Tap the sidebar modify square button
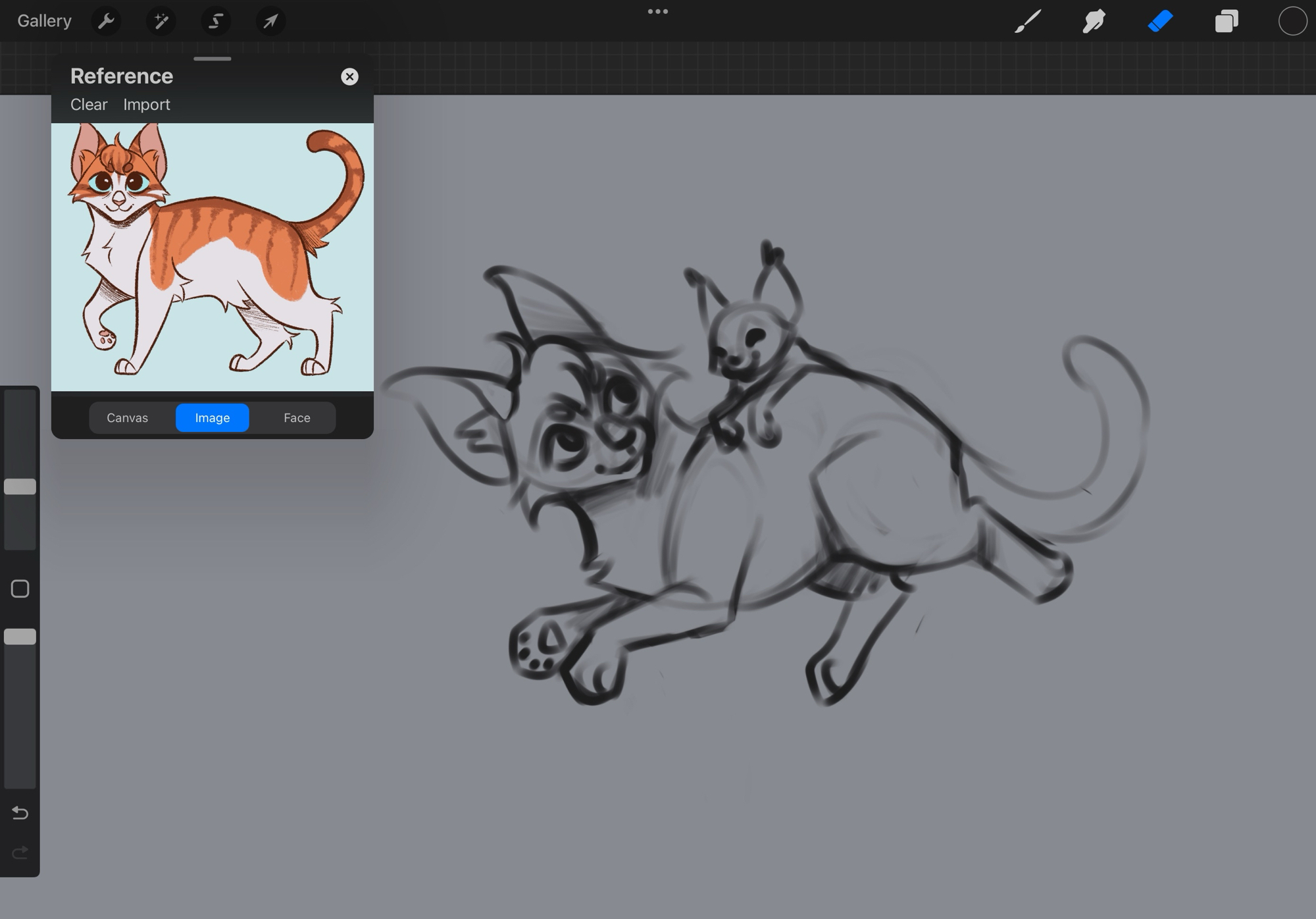 click(x=20, y=589)
